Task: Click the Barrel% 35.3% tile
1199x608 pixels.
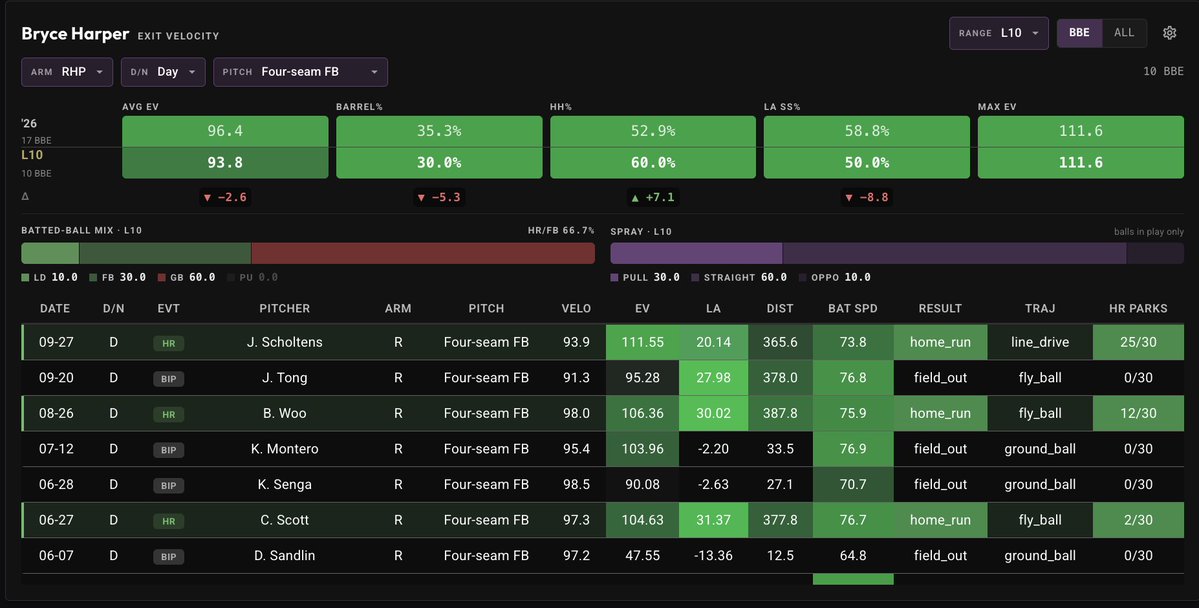Action: (439, 131)
